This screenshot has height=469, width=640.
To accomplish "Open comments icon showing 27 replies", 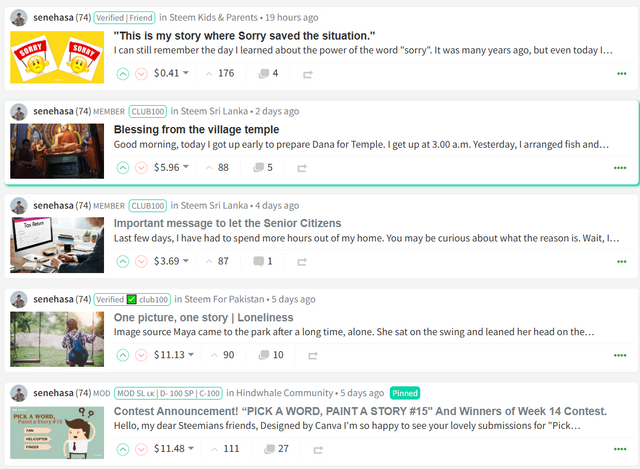I will 276,449.
